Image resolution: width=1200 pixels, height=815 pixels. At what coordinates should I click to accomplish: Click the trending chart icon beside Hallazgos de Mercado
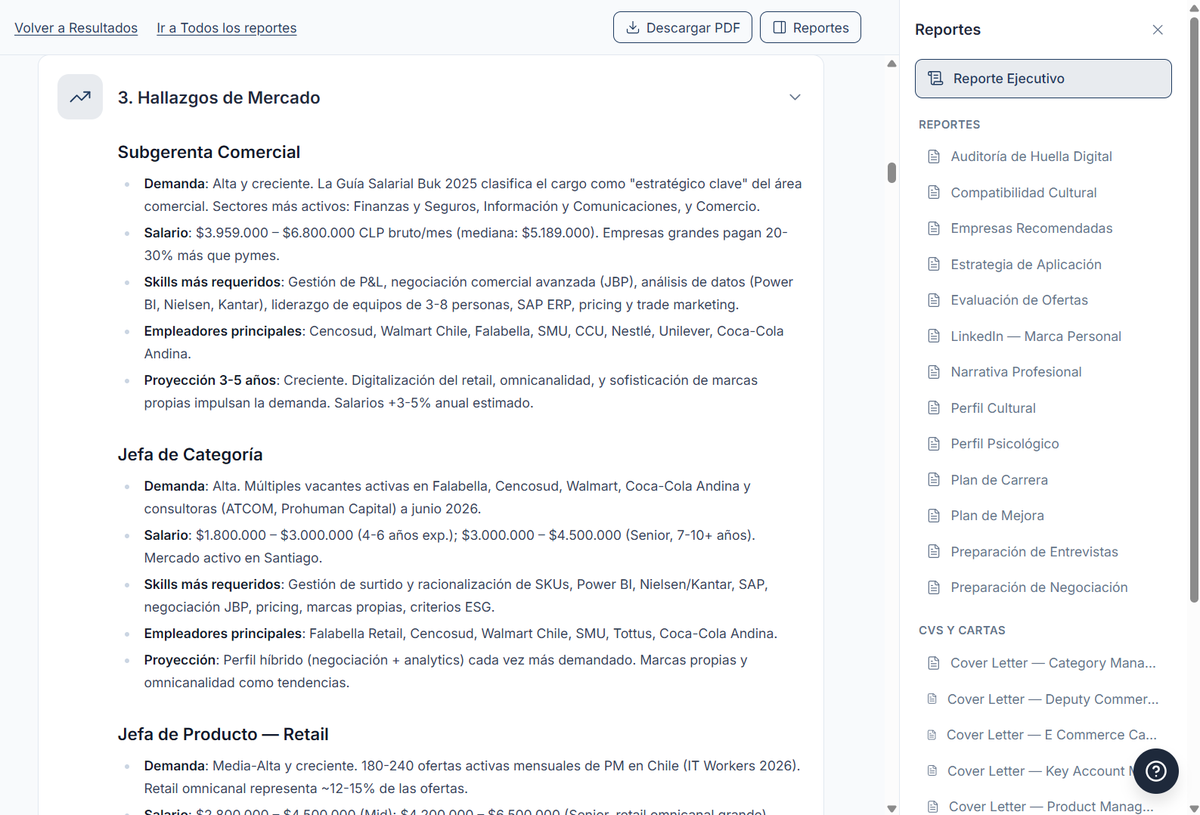click(80, 97)
